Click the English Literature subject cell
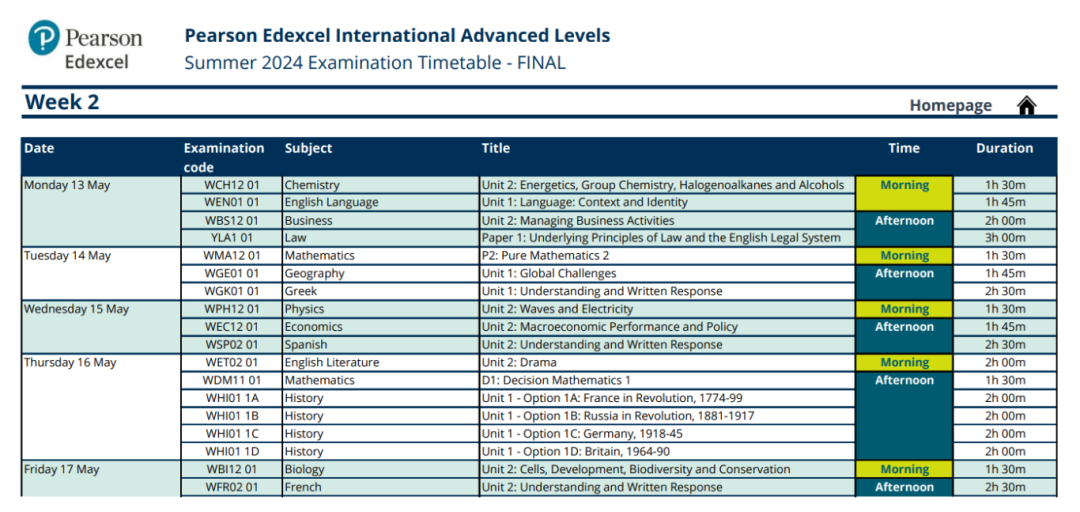The image size is (1080, 512). tap(381, 362)
